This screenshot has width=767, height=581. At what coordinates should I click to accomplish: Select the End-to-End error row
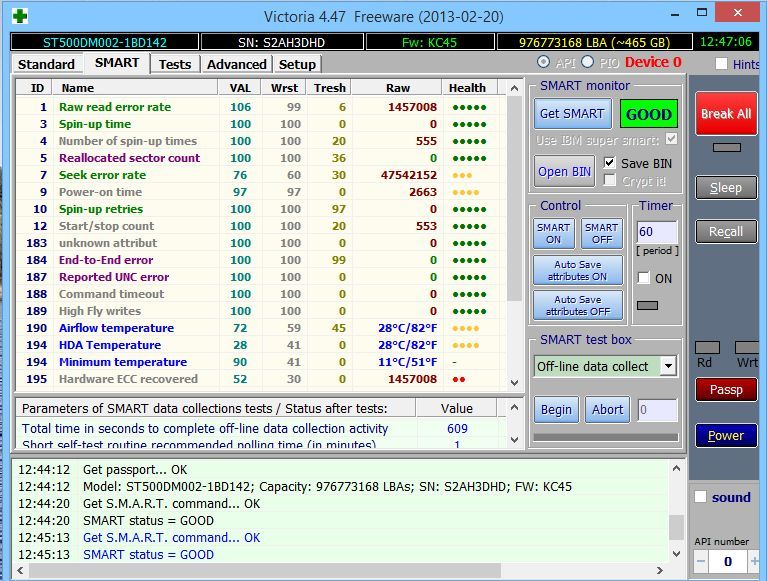(x=261, y=260)
